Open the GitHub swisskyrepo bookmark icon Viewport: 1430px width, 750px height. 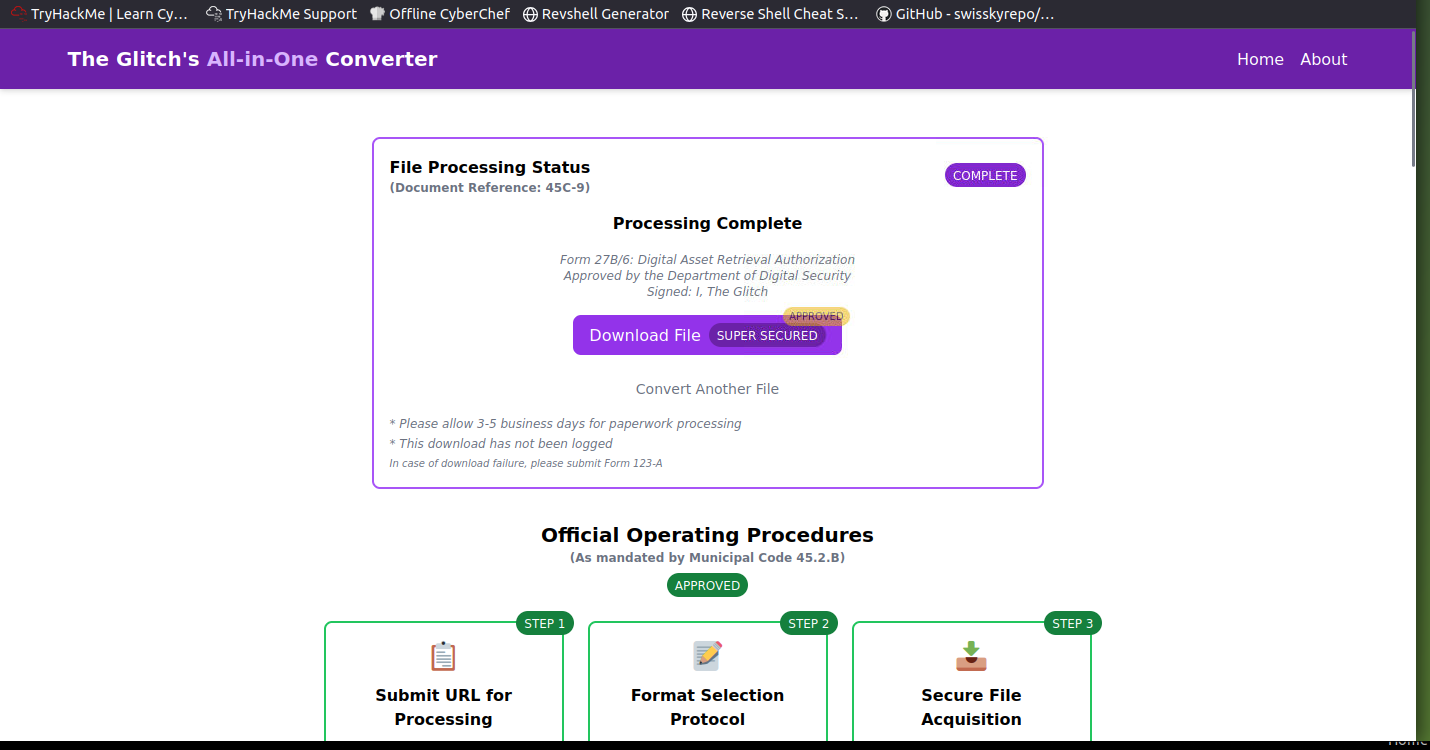coord(883,14)
